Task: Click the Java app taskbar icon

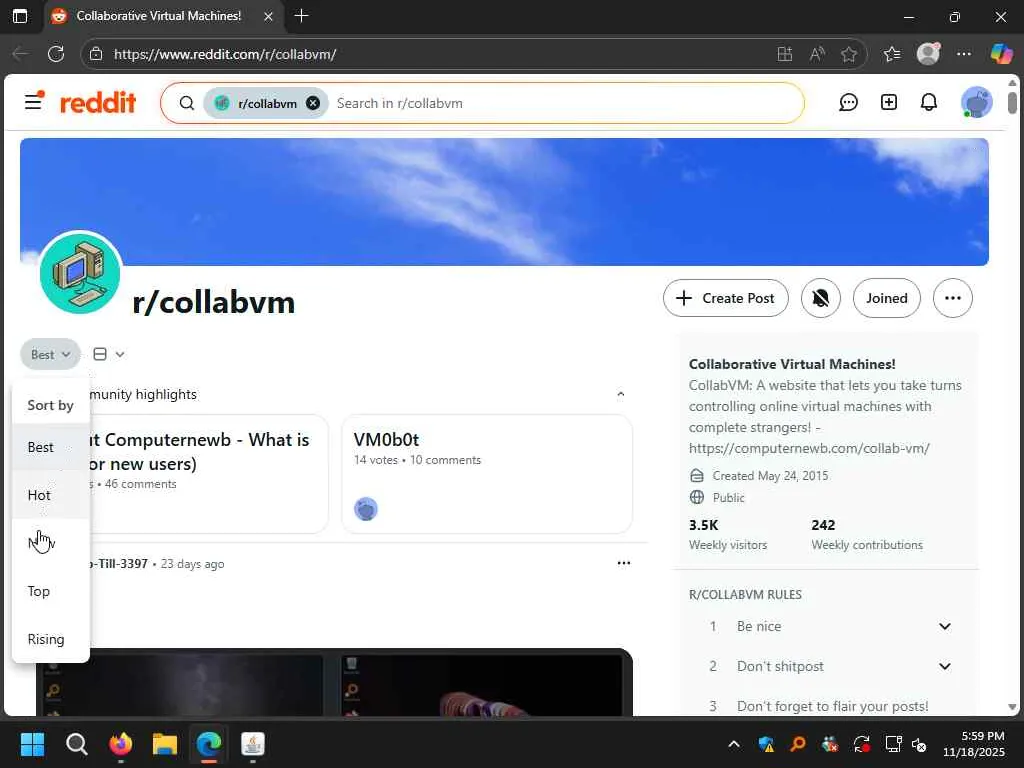Action: coord(253,744)
